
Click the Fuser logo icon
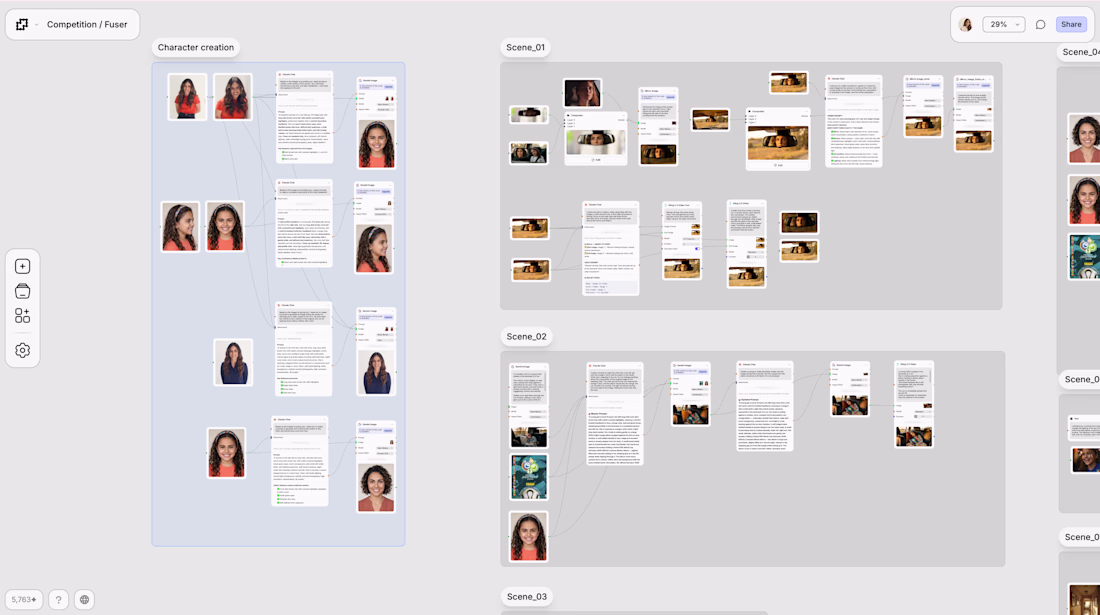22,25
